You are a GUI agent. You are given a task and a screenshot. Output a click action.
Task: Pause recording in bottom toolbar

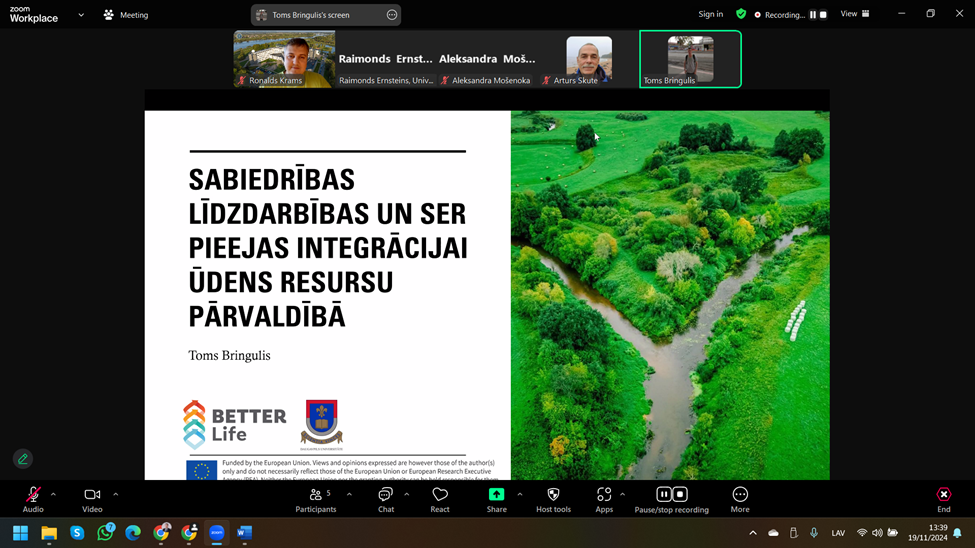pyautogui.click(x=664, y=495)
